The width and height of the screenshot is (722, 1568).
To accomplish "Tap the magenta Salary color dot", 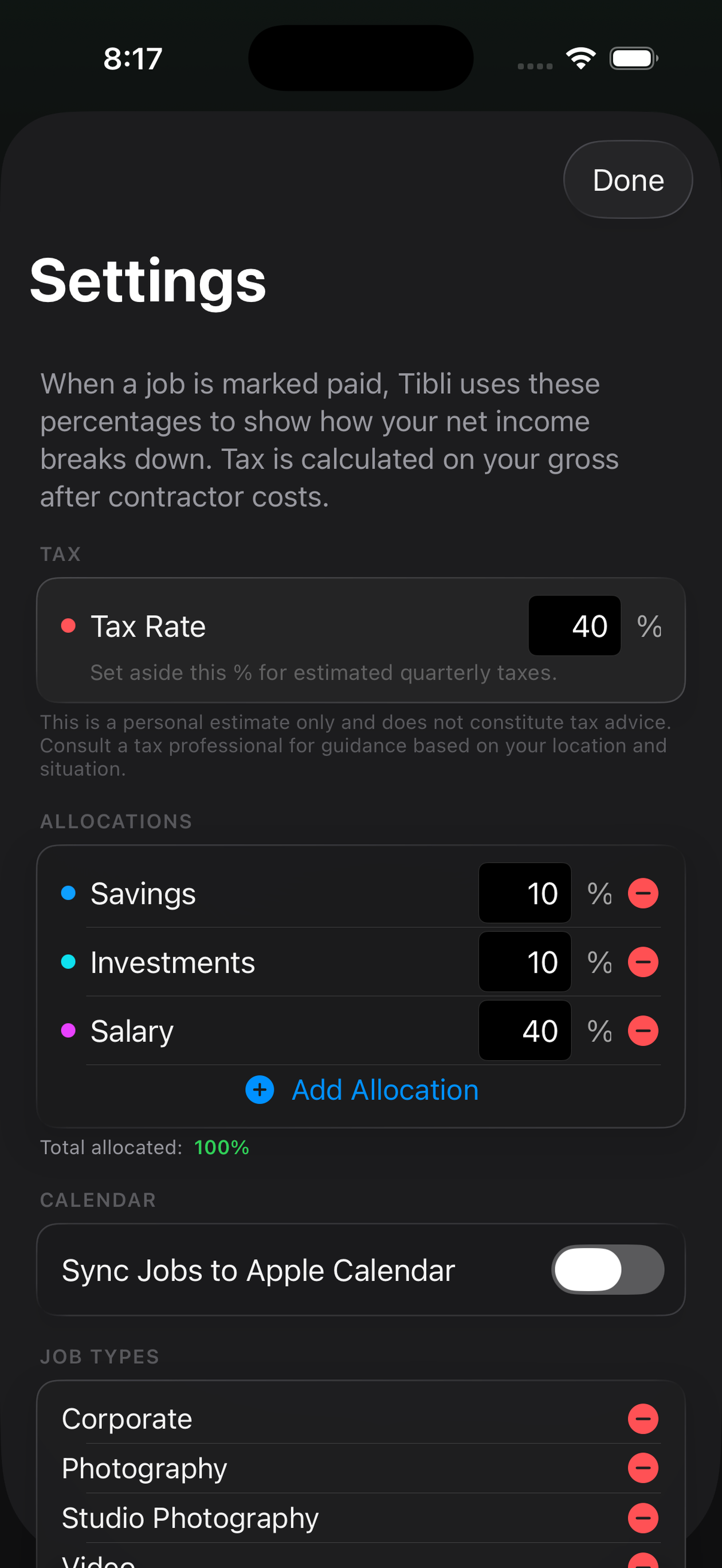I will (x=68, y=1030).
